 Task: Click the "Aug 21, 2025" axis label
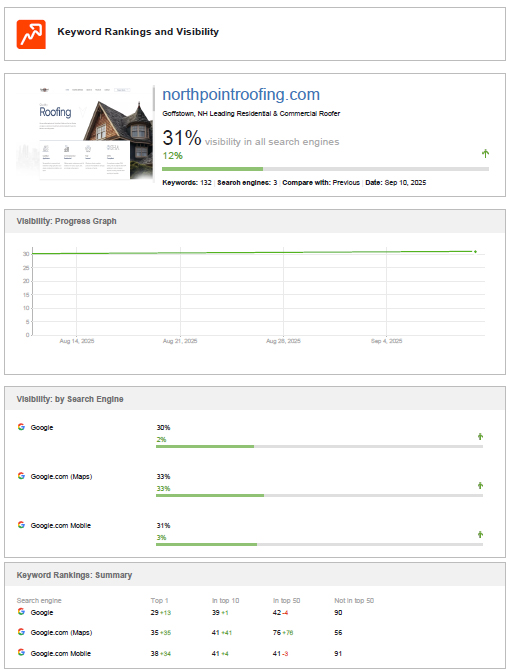click(x=180, y=341)
